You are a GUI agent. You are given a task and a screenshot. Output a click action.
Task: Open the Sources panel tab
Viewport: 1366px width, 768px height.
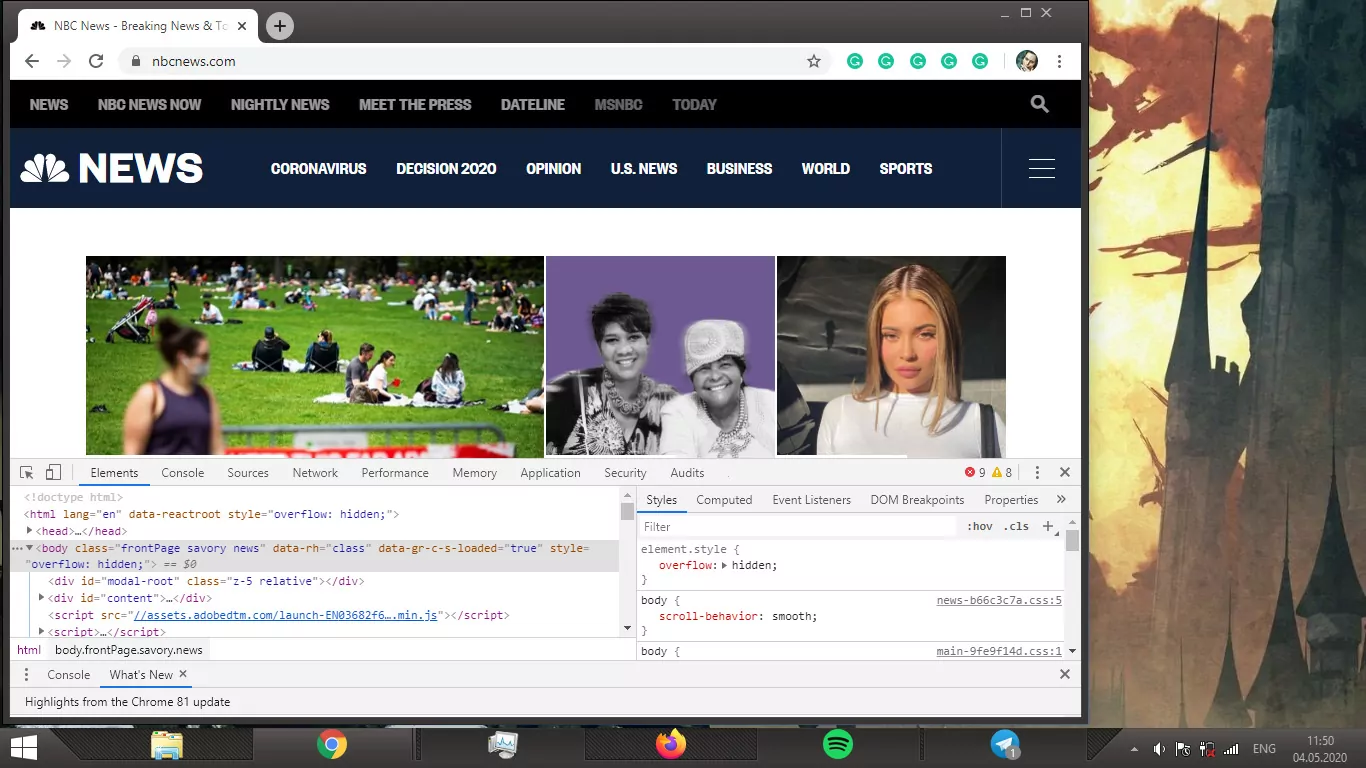[248, 473]
